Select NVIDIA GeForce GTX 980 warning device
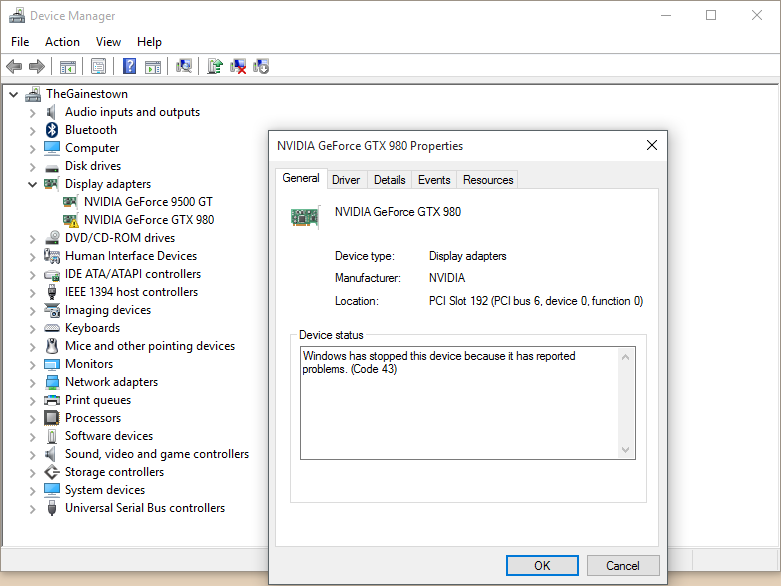 point(148,220)
